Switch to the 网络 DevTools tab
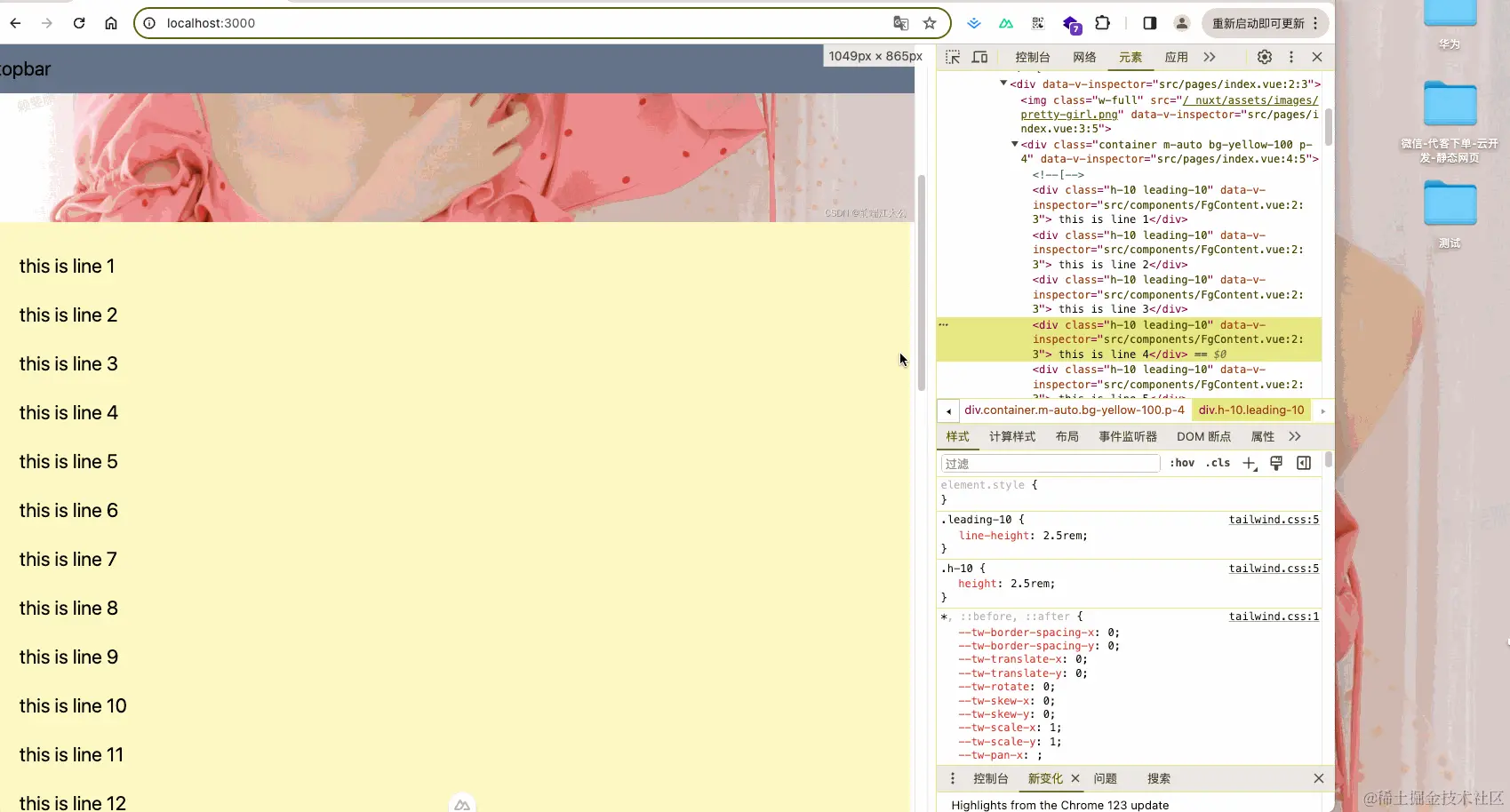The height and width of the screenshot is (812, 1510). pyautogui.click(x=1083, y=57)
